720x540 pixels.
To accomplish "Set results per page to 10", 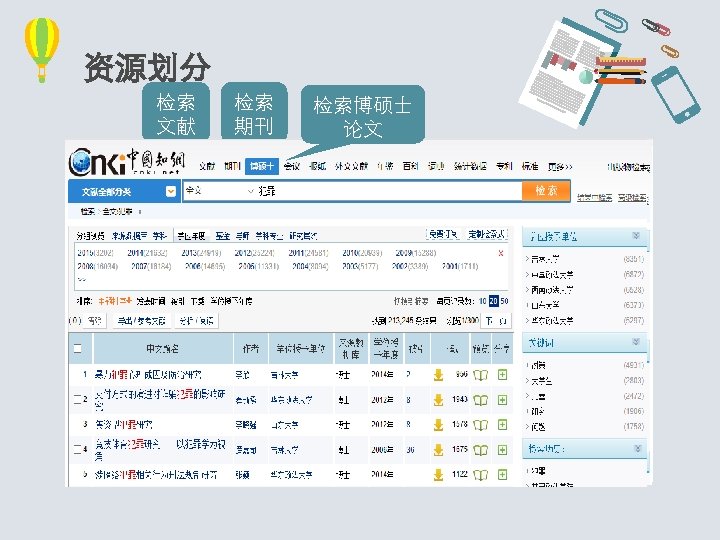I will click(483, 301).
